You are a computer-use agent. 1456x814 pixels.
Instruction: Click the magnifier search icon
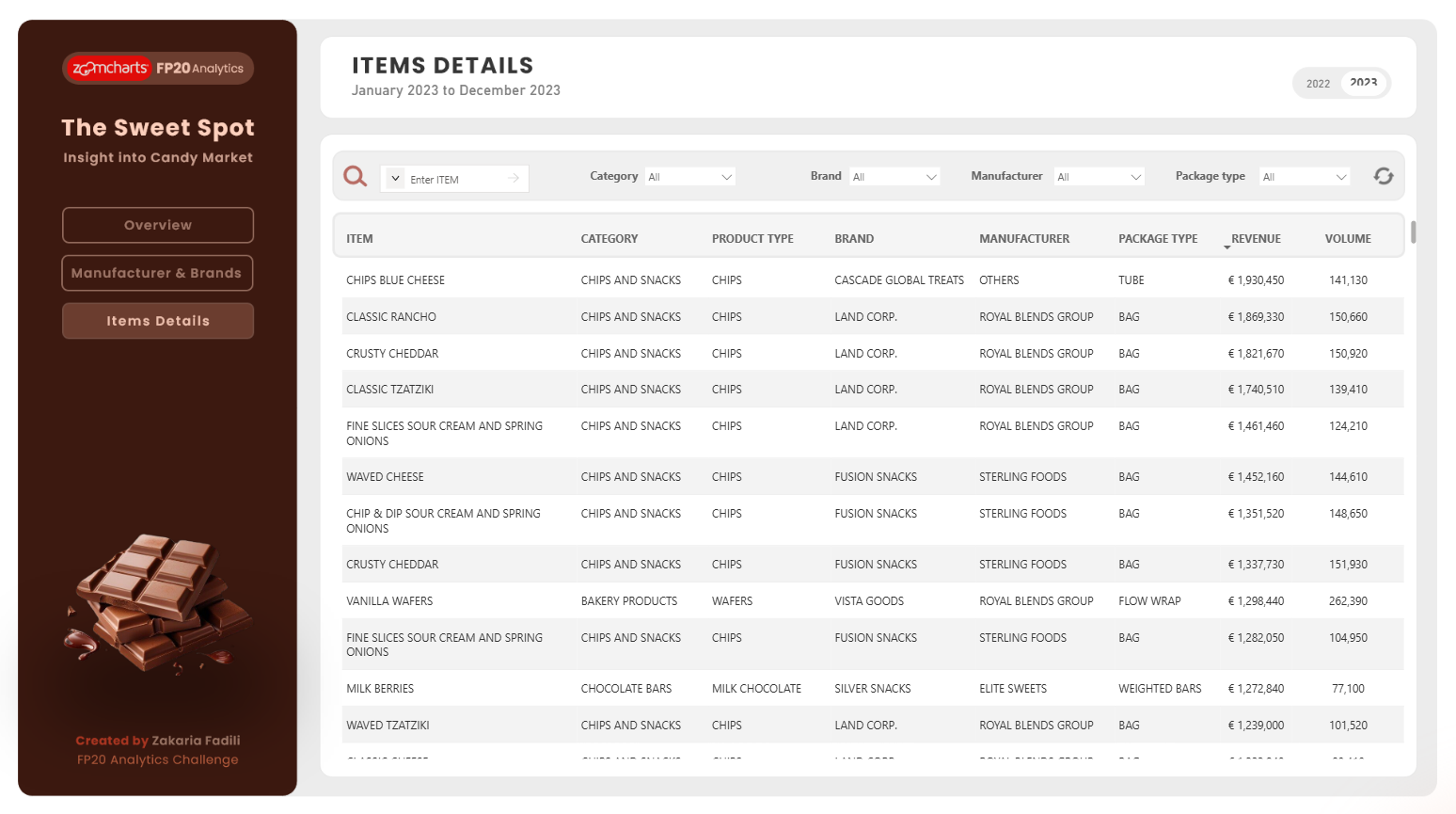point(355,176)
